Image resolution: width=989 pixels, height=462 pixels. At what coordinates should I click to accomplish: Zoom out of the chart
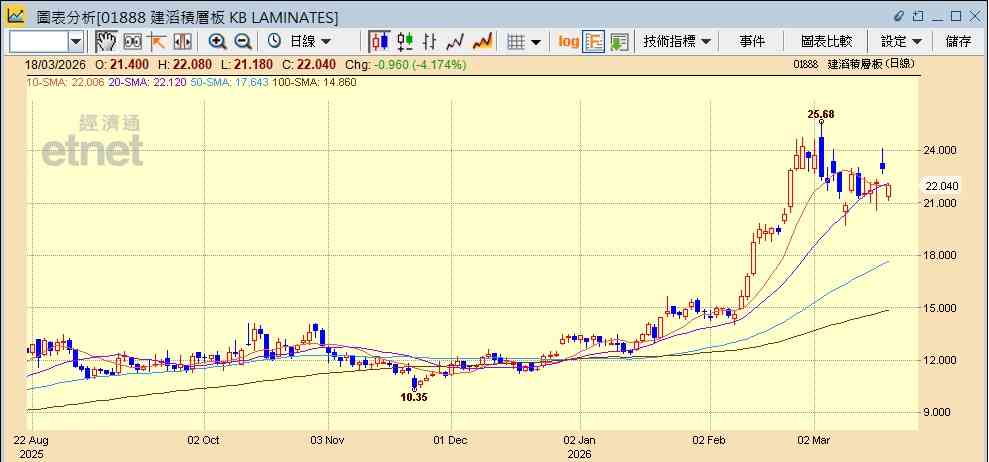243,42
